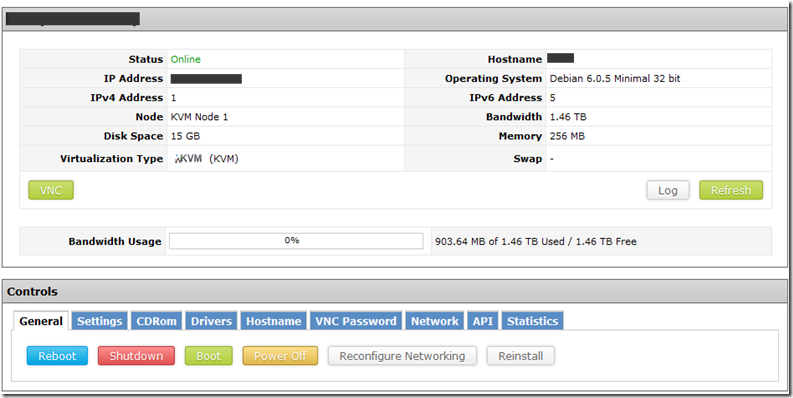Open the Drivers tab
Screen dimensions: 793x398
coord(211,321)
